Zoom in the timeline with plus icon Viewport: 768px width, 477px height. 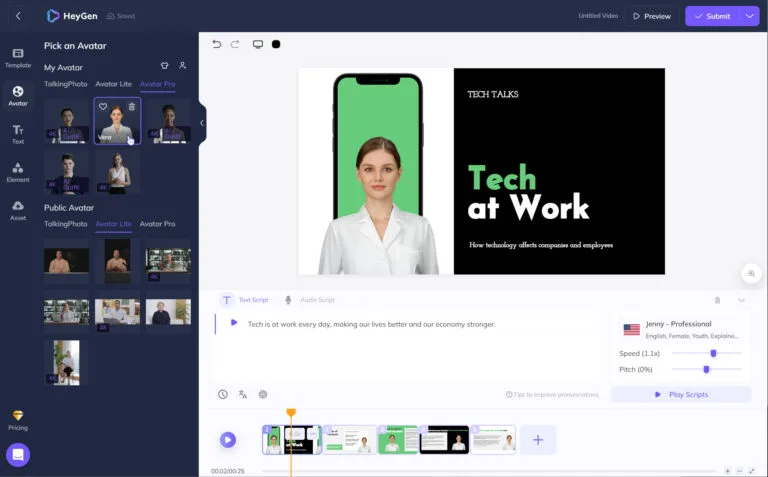pyautogui.click(x=728, y=471)
